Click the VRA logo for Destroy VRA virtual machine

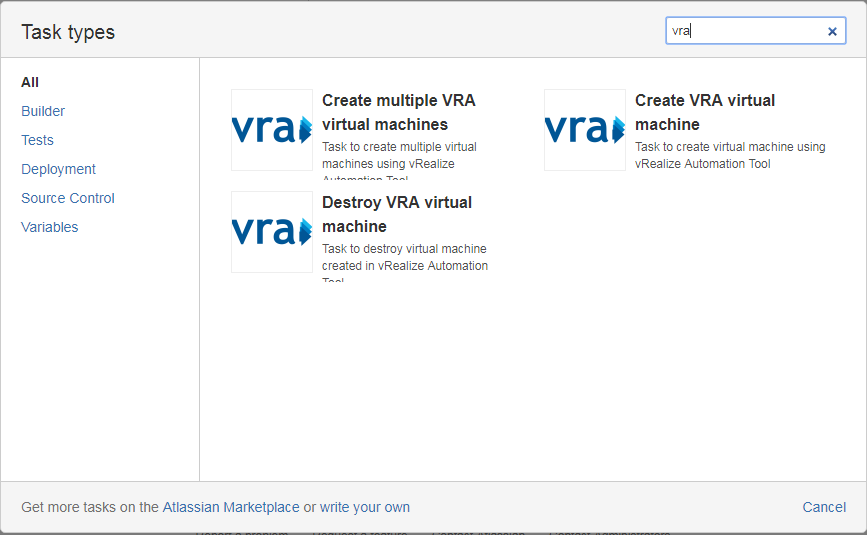(272, 232)
